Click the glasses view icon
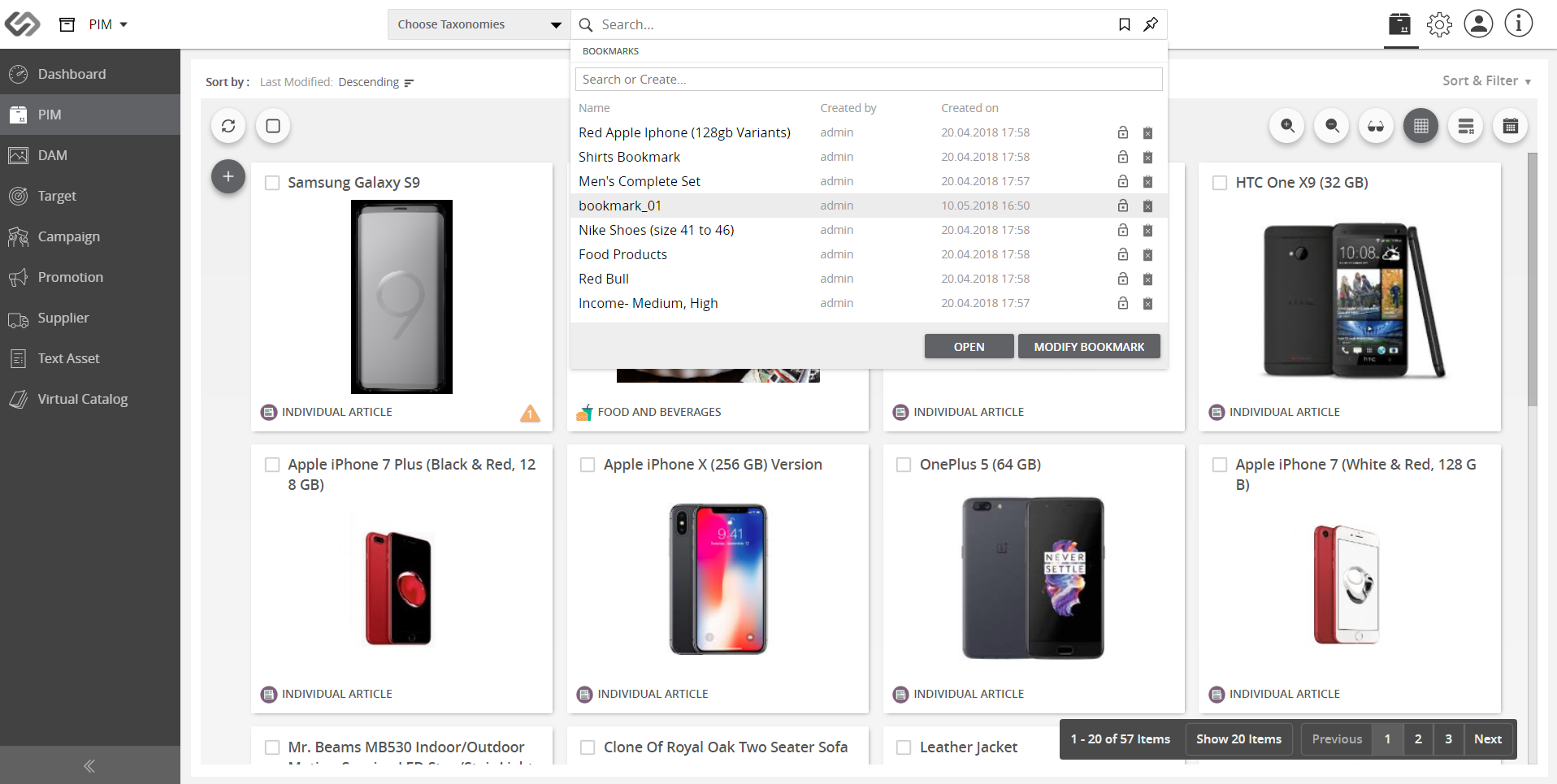This screenshot has width=1557, height=784. [x=1376, y=126]
